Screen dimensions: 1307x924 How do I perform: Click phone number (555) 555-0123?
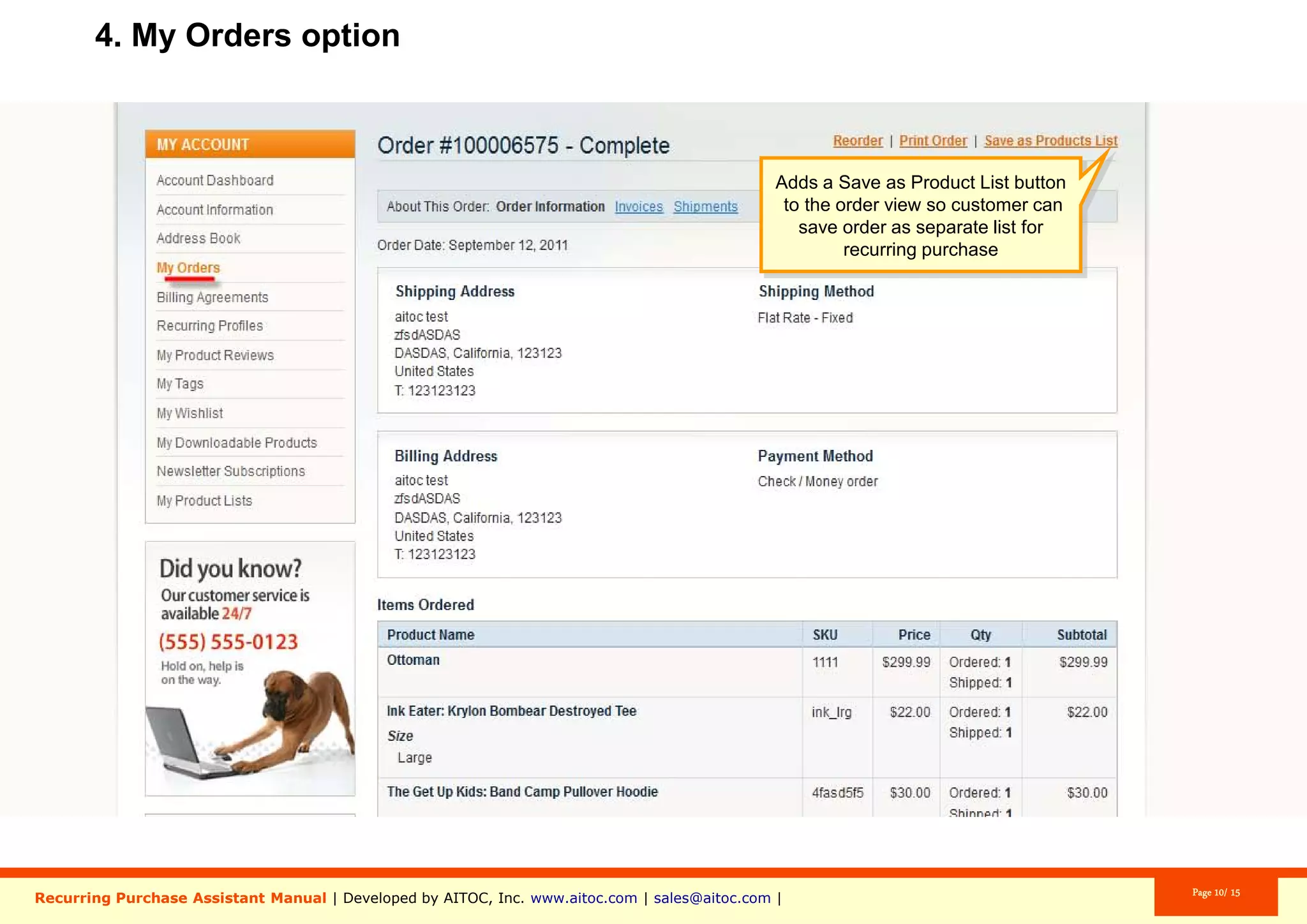click(x=228, y=642)
